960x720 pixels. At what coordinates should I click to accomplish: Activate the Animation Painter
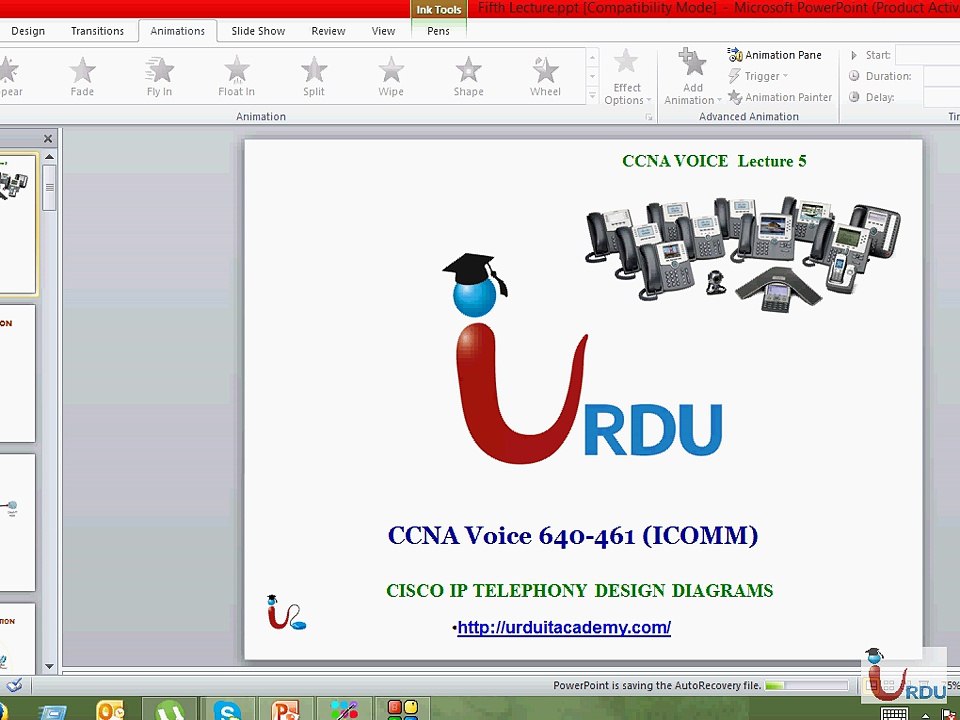coord(780,97)
